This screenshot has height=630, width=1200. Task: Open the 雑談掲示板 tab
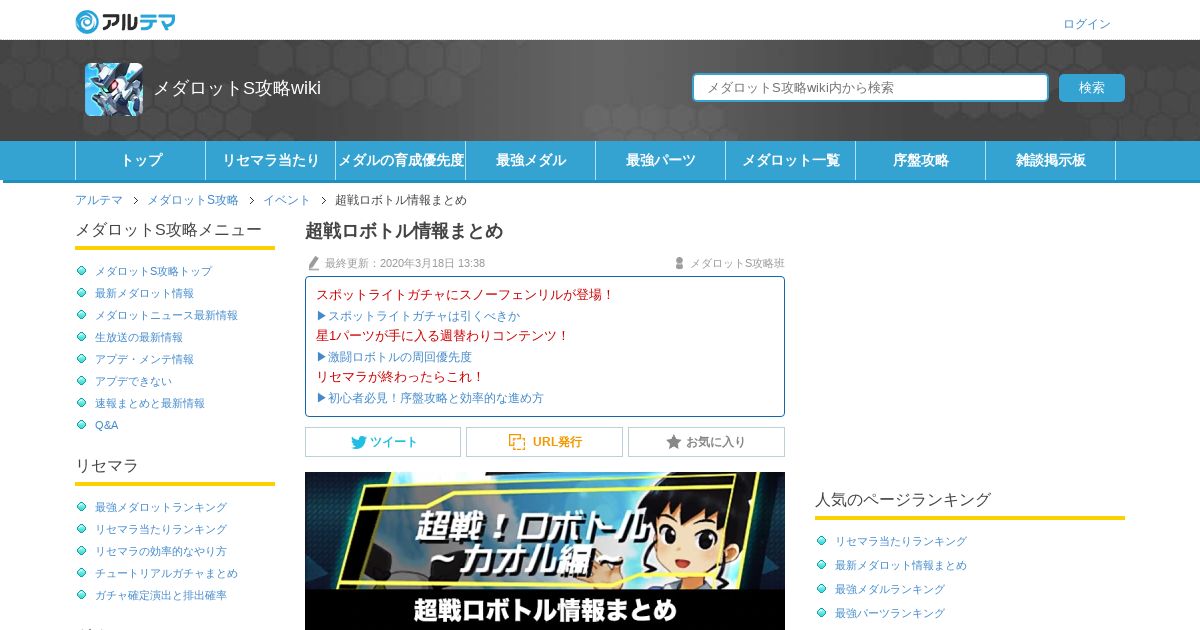pyautogui.click(x=1051, y=160)
